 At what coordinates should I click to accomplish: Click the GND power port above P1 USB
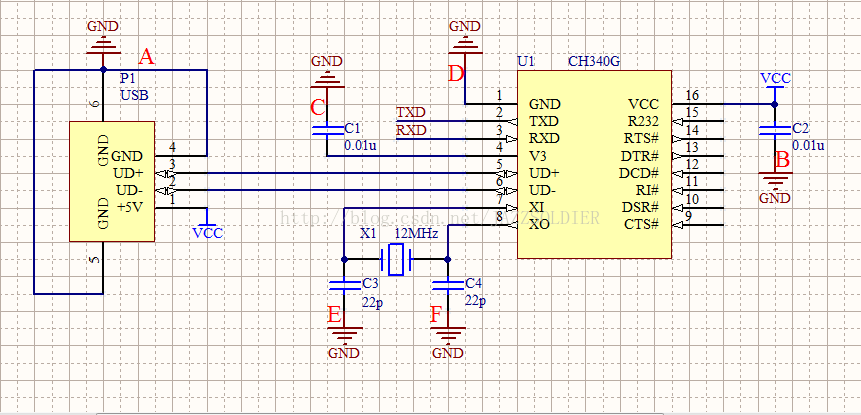[103, 38]
